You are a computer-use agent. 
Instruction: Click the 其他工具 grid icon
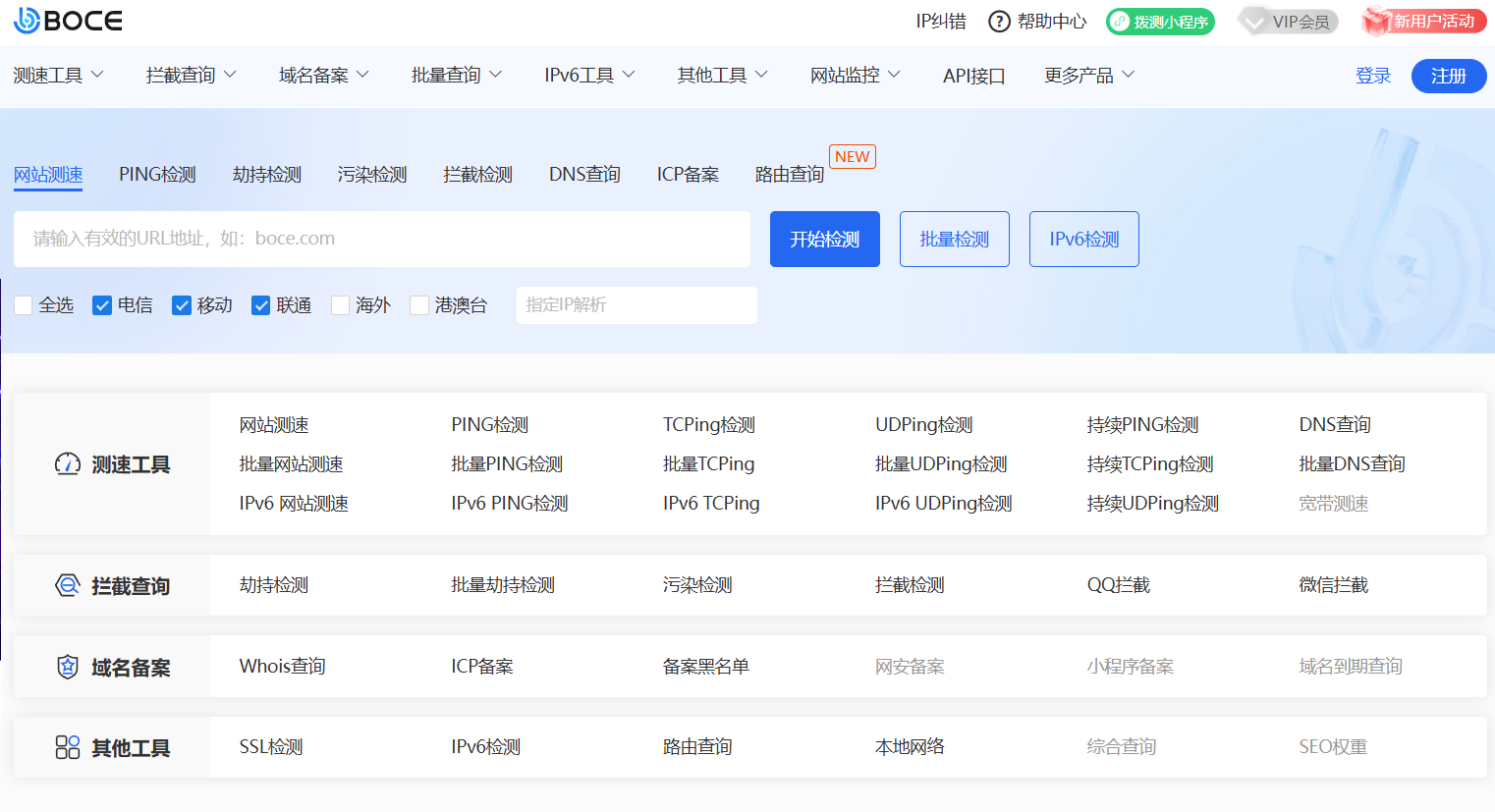(x=67, y=748)
